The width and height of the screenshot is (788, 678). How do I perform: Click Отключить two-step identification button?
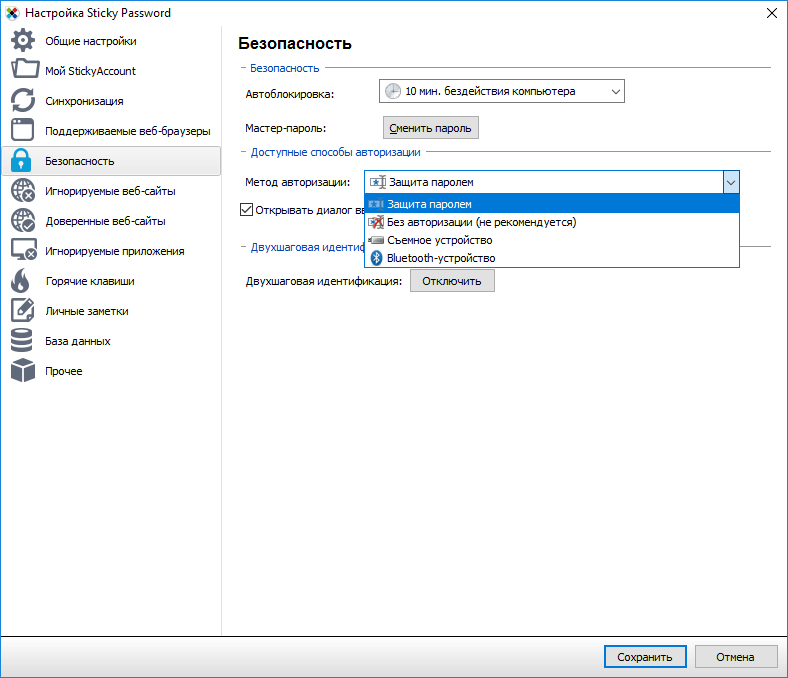[452, 280]
